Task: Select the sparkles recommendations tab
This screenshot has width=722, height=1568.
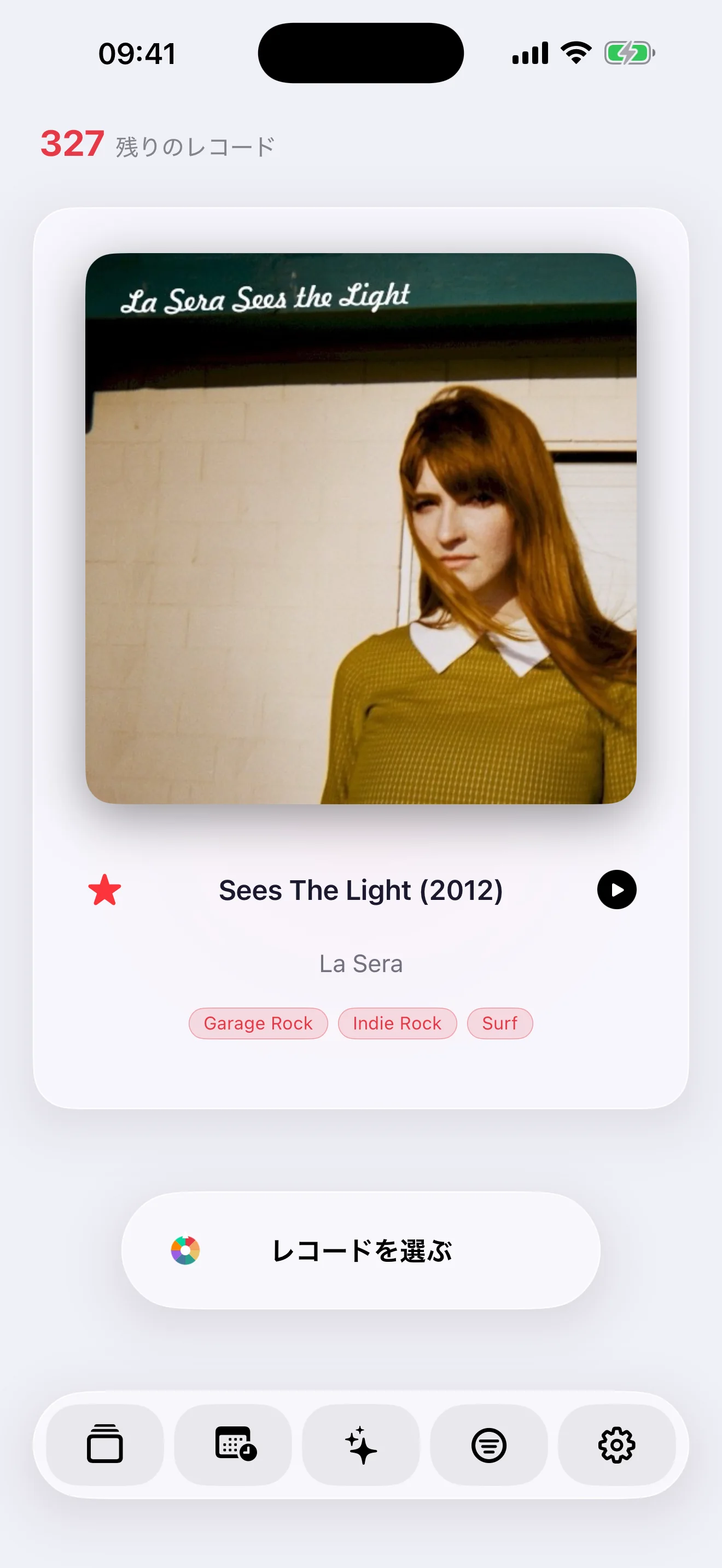Action: pyautogui.click(x=361, y=1444)
